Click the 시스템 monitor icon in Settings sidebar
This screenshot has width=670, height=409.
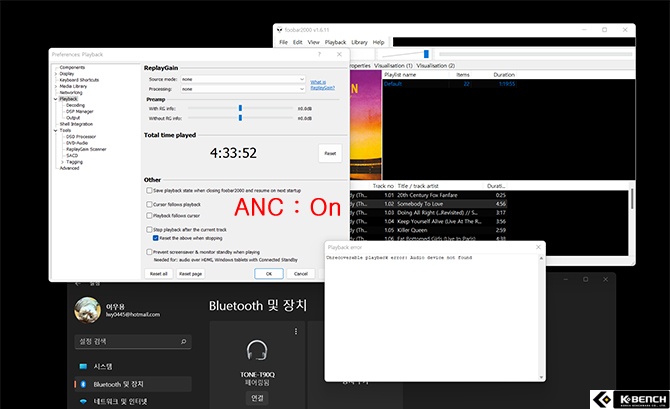coord(83,366)
